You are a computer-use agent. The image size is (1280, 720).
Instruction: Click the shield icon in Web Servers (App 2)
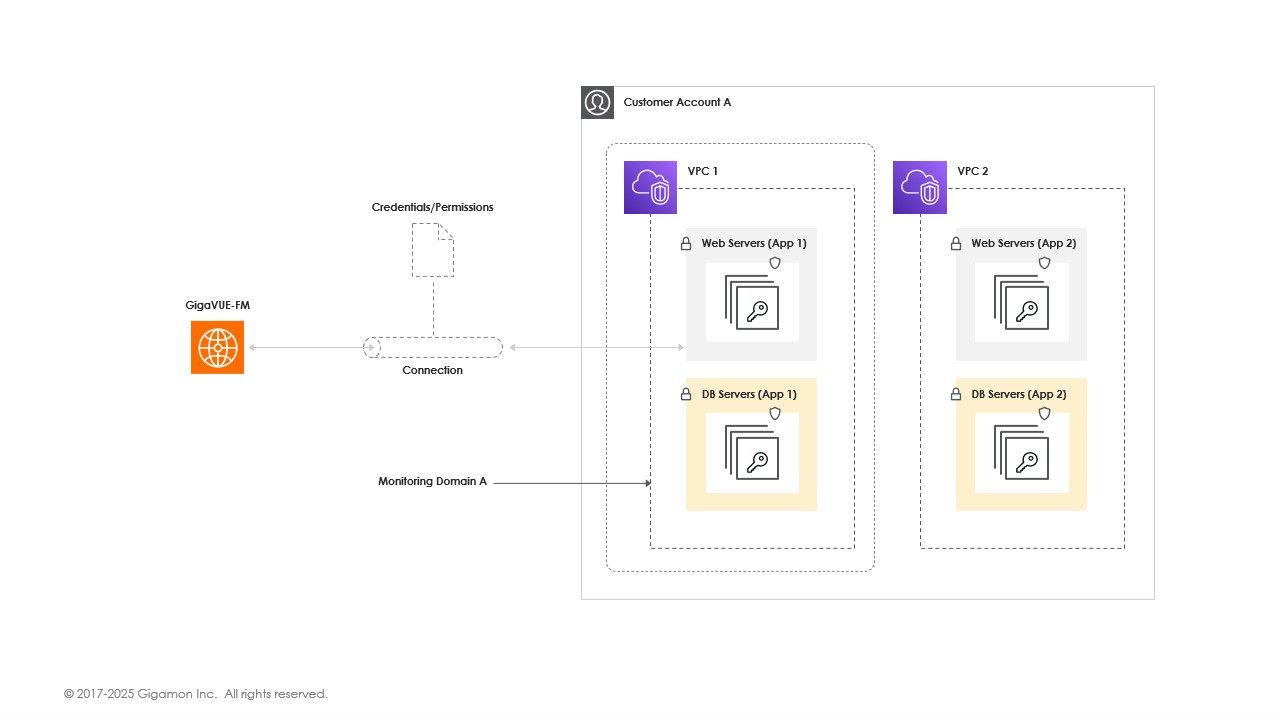click(1044, 263)
